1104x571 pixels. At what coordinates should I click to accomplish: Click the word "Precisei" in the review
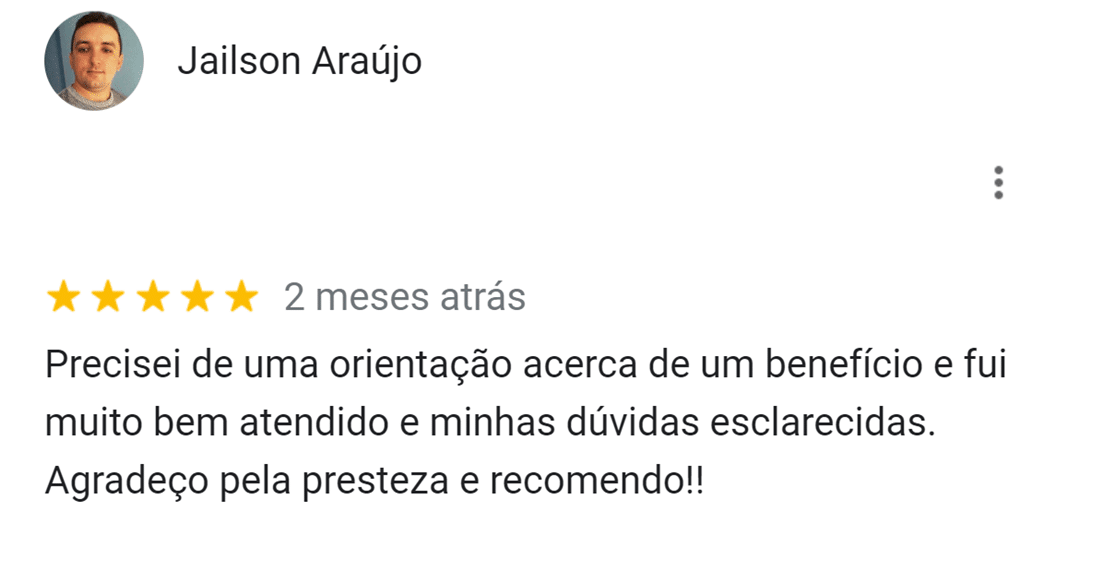pos(112,365)
